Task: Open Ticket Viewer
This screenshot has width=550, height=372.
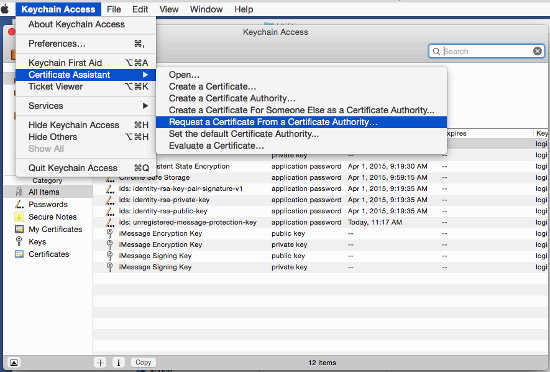Action: (x=86, y=87)
